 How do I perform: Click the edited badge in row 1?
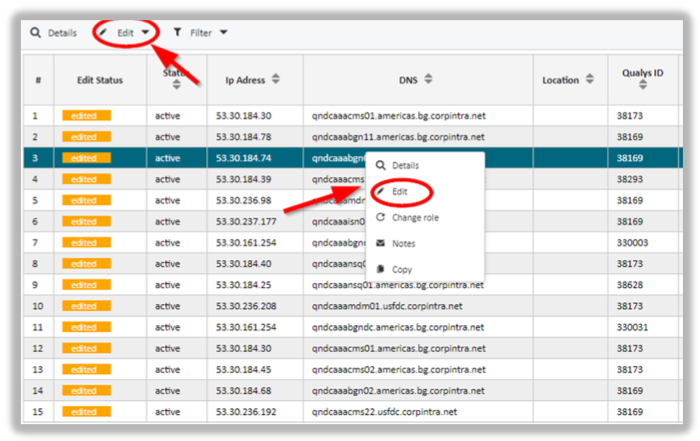(85, 116)
